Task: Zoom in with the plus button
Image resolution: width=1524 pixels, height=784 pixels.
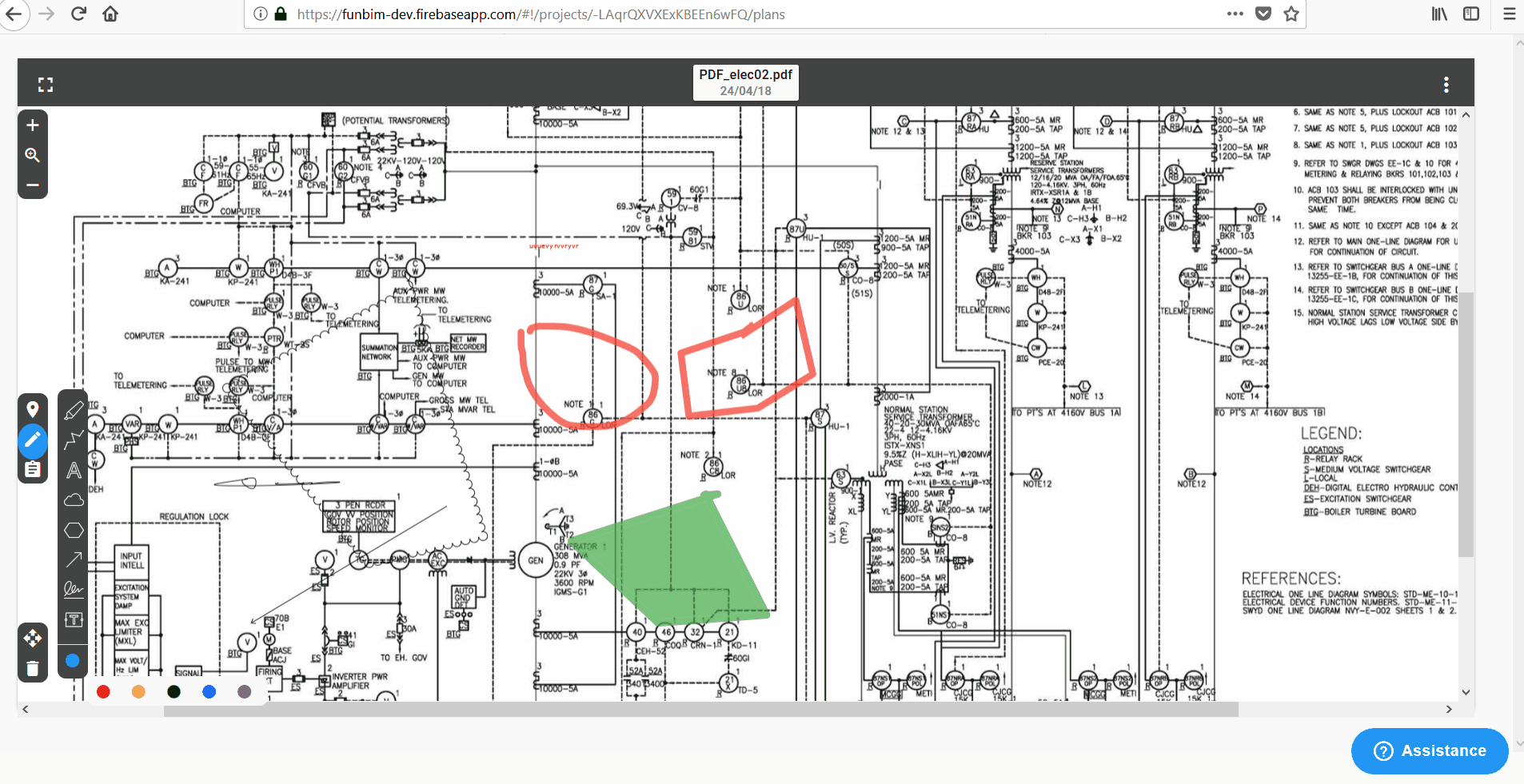Action: (33, 125)
